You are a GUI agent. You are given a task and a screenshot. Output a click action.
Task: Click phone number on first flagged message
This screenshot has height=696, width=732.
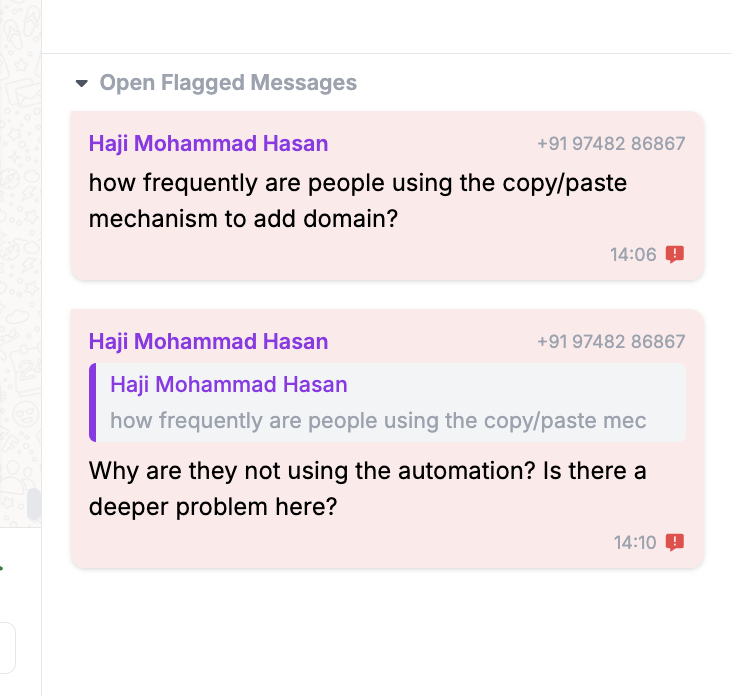[611, 144]
